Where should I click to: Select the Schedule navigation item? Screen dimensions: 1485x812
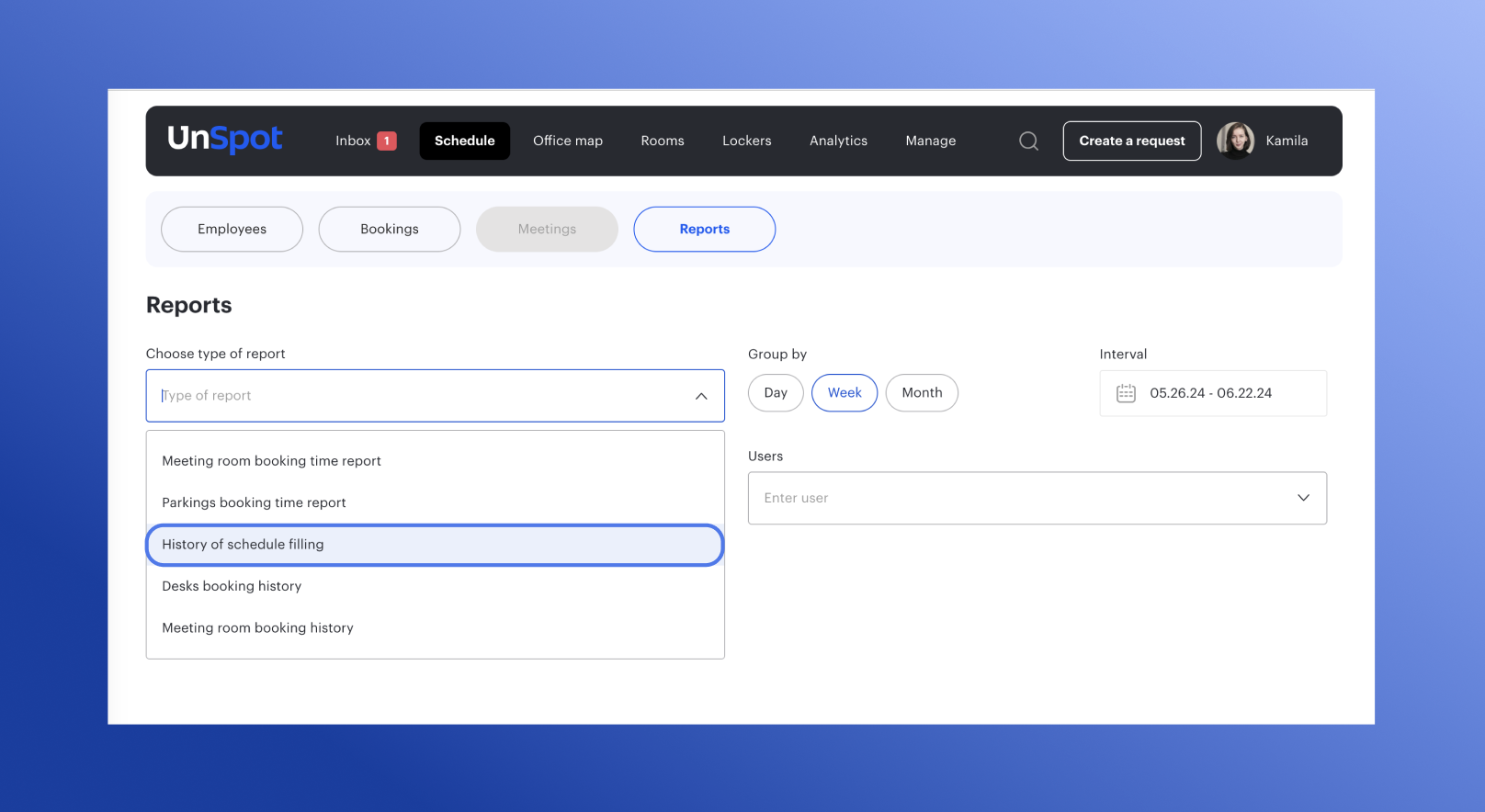465,141
